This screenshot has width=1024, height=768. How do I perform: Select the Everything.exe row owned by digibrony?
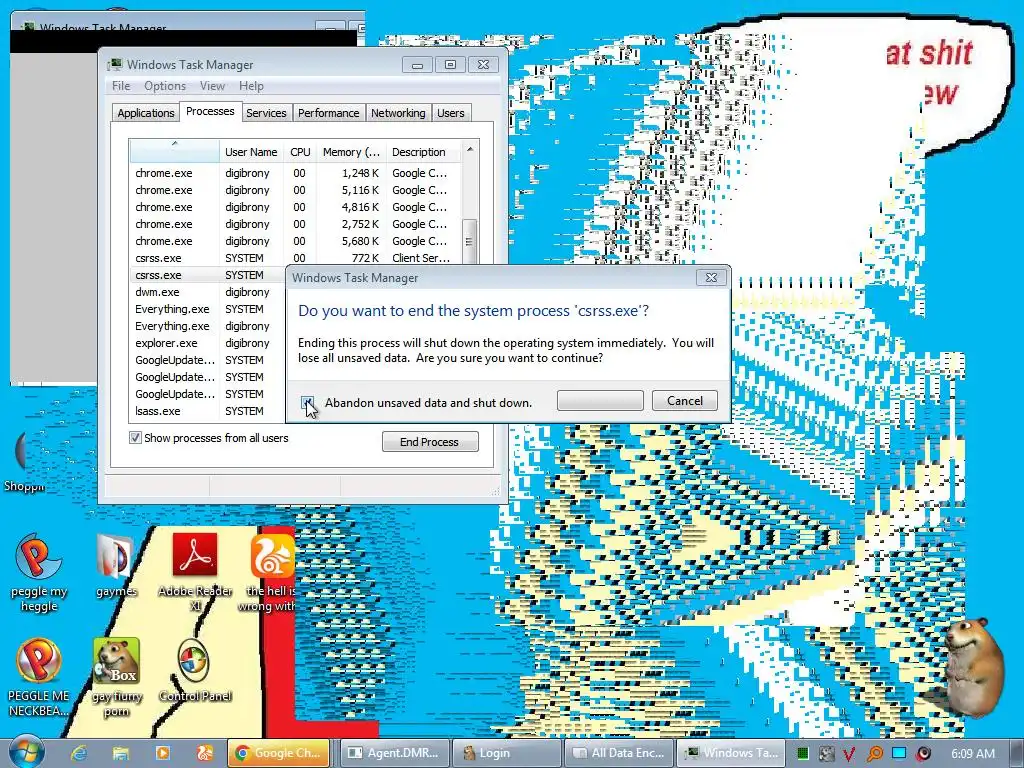point(208,326)
